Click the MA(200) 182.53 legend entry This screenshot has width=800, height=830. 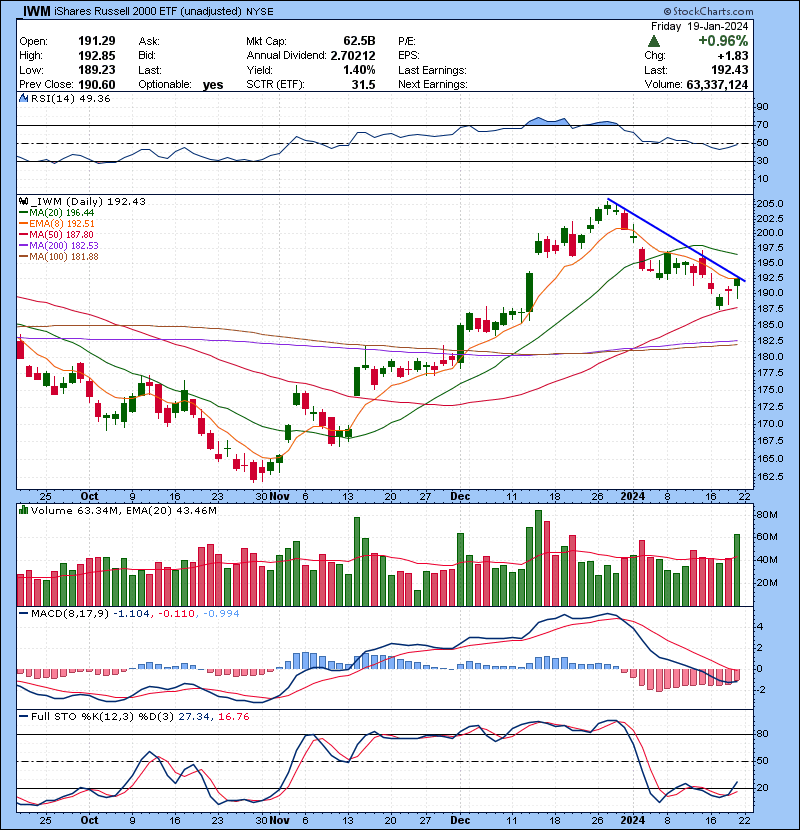[59, 246]
